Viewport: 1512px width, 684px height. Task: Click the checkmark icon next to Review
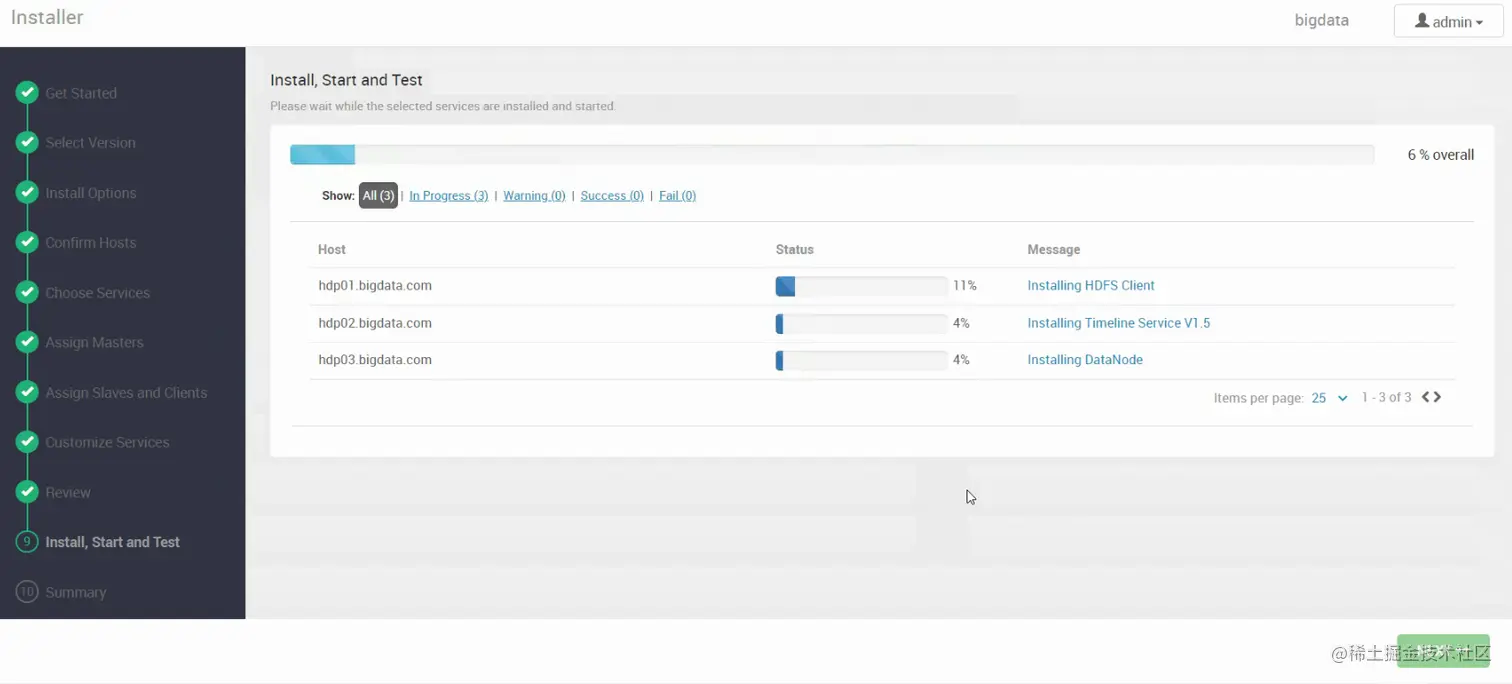tap(27, 492)
